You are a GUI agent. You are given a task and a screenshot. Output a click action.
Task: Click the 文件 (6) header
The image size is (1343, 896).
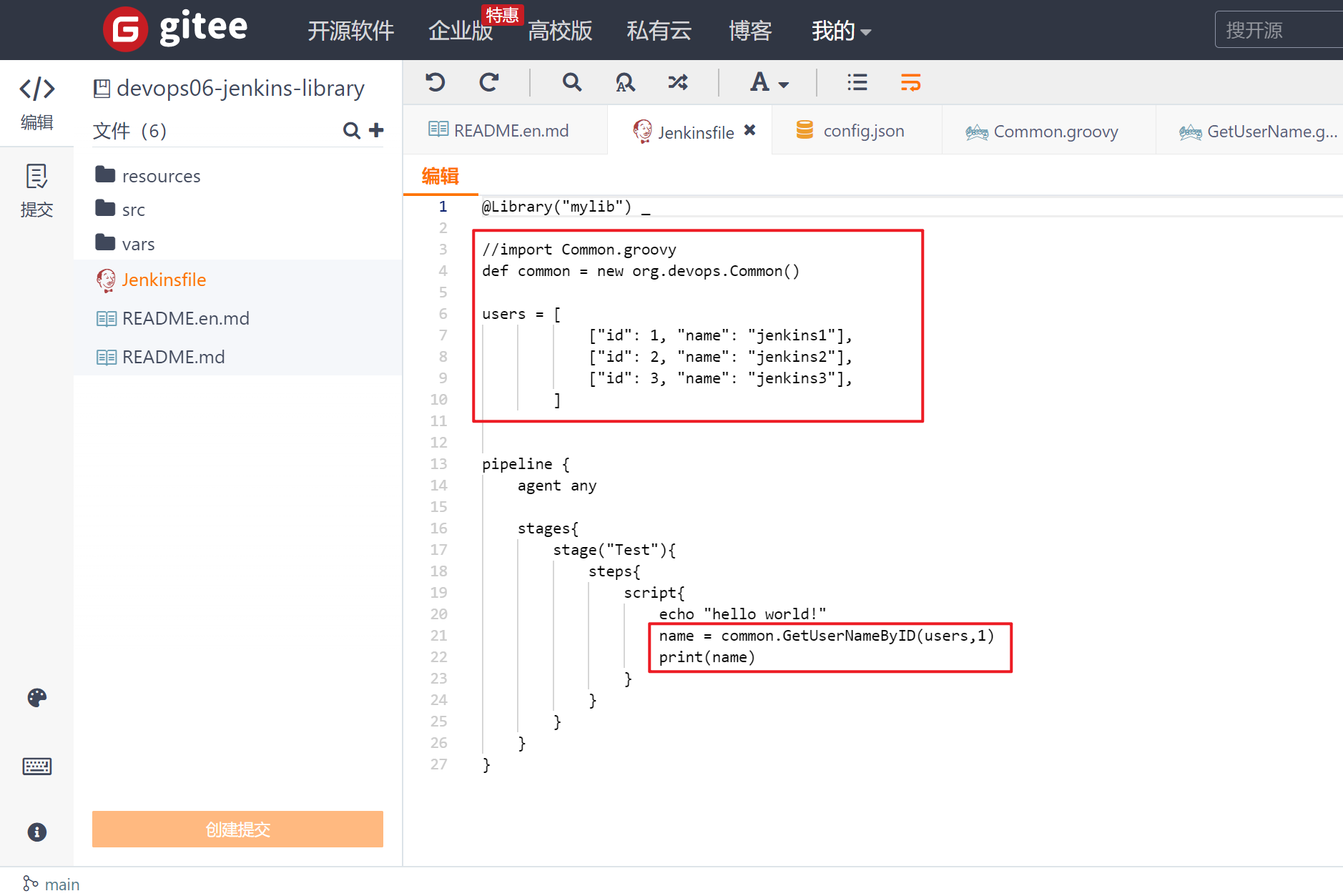pyautogui.click(x=129, y=131)
